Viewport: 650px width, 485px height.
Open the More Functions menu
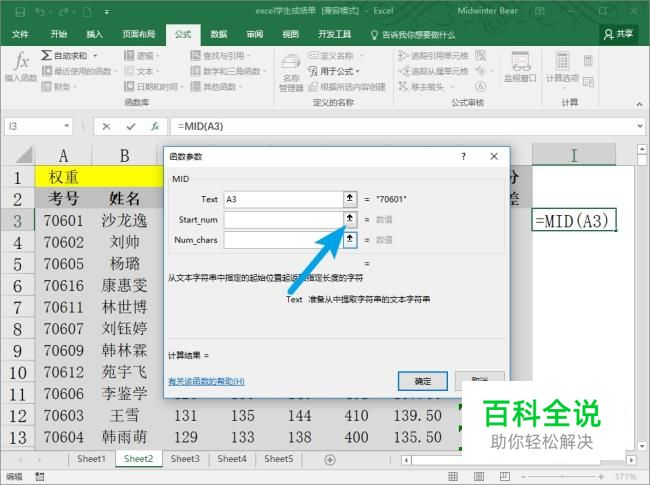coord(216,87)
